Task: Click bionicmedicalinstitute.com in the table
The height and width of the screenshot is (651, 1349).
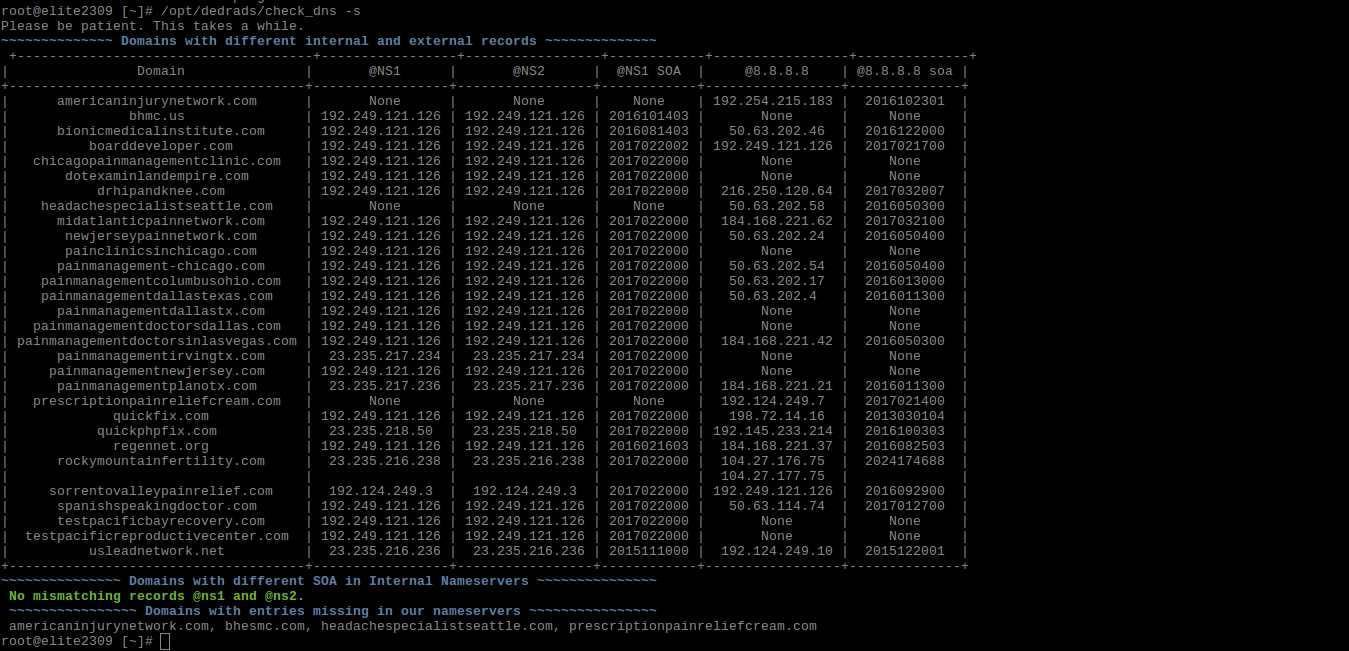Action: [x=160, y=131]
